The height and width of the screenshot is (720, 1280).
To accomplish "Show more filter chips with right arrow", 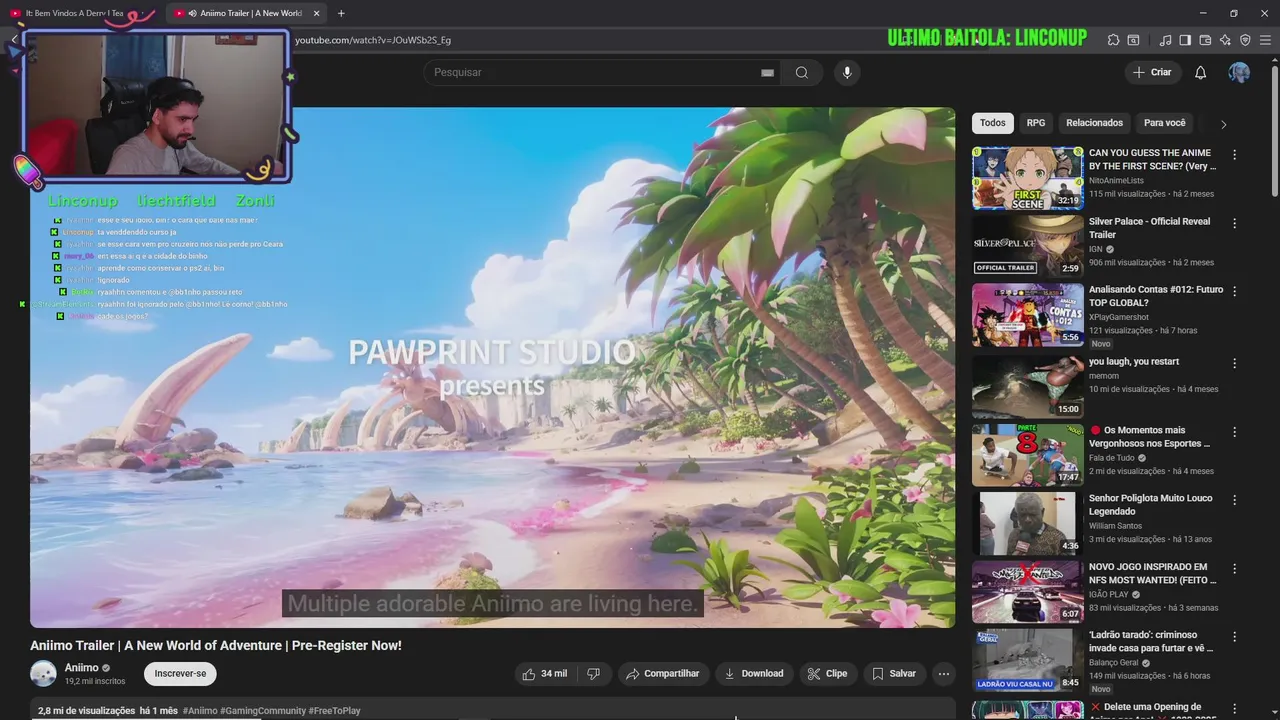I will (1223, 124).
